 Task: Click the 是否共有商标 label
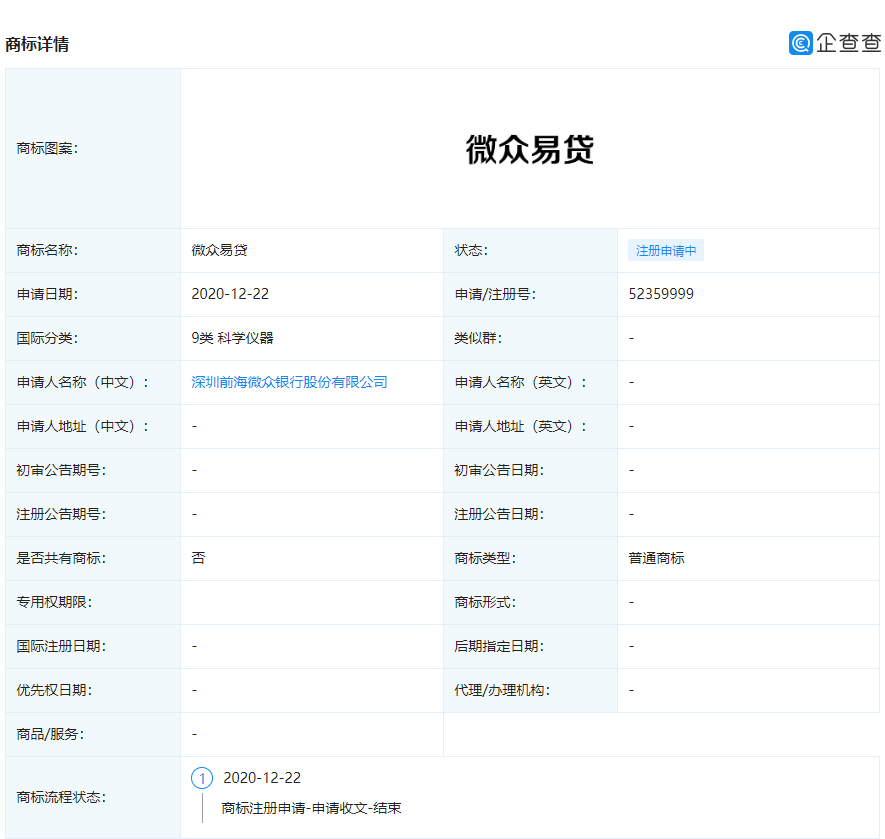(x=61, y=558)
